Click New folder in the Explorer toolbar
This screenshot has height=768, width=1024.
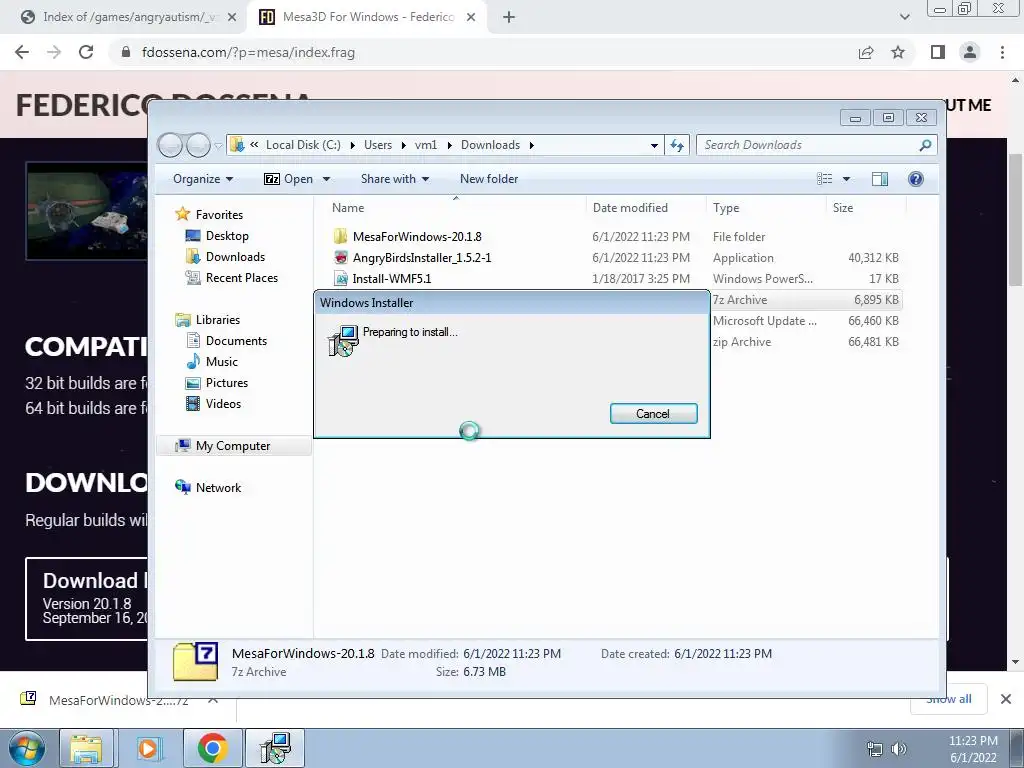488,179
